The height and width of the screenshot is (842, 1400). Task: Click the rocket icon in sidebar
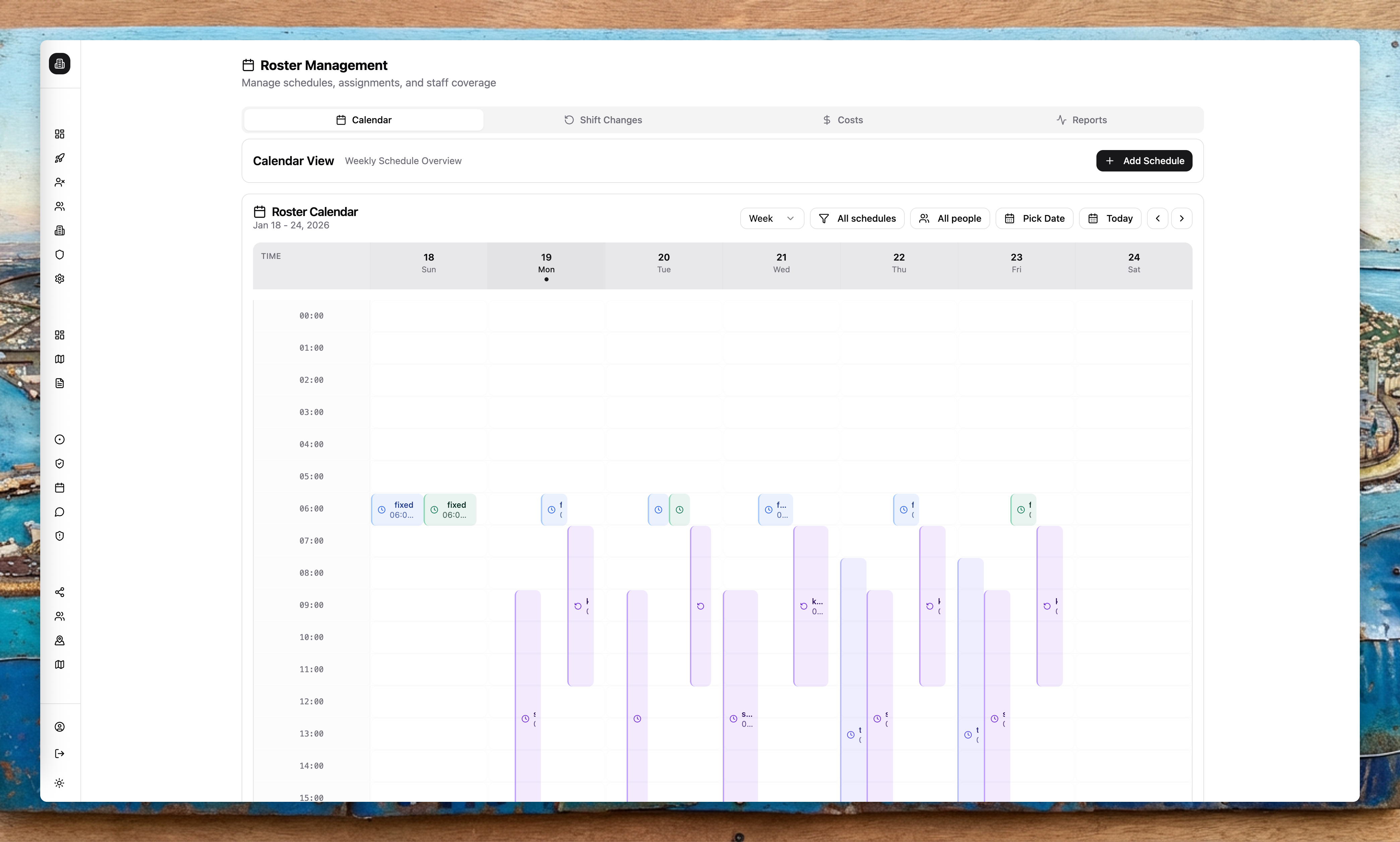point(60,158)
